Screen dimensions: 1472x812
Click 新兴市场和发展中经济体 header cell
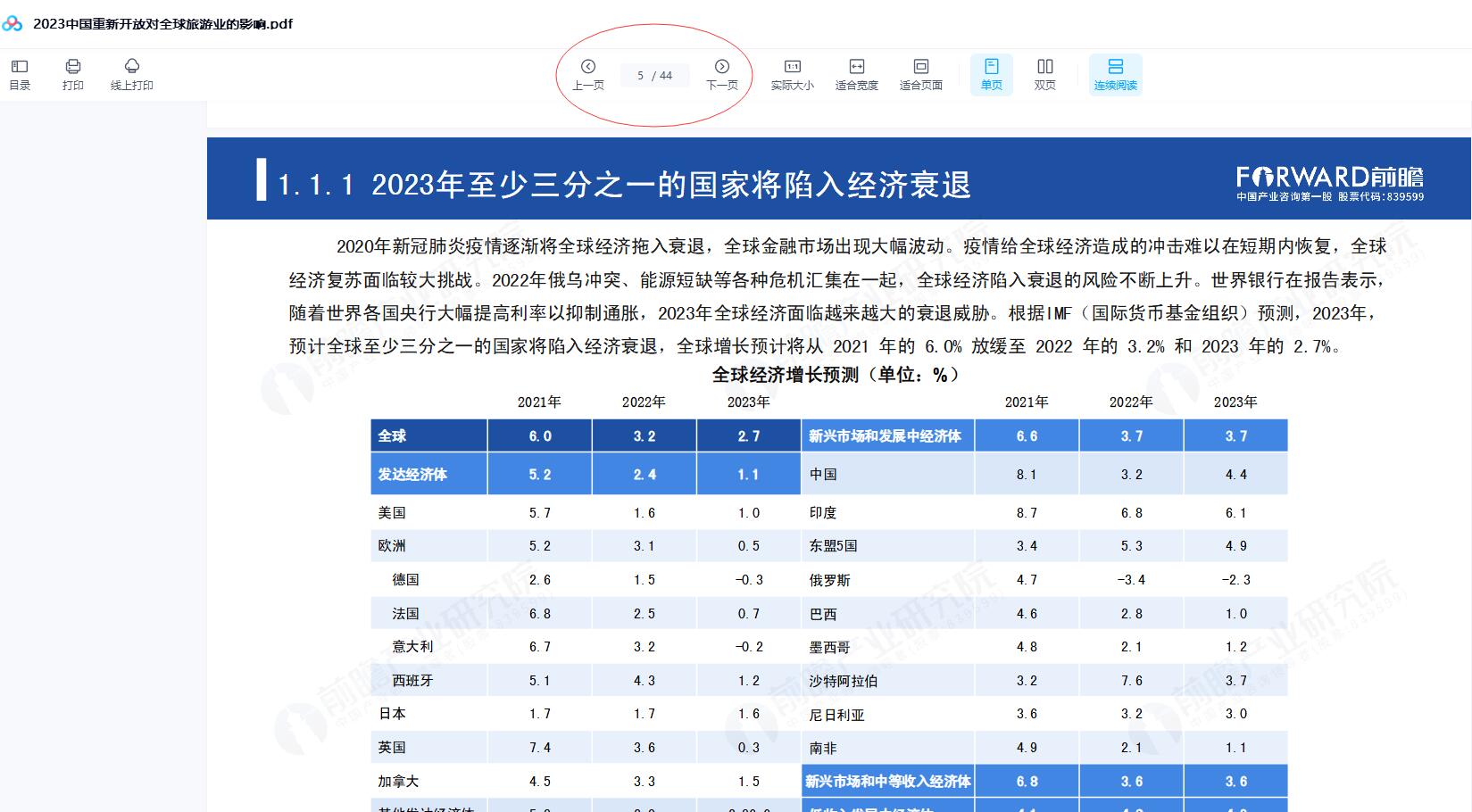click(x=886, y=435)
